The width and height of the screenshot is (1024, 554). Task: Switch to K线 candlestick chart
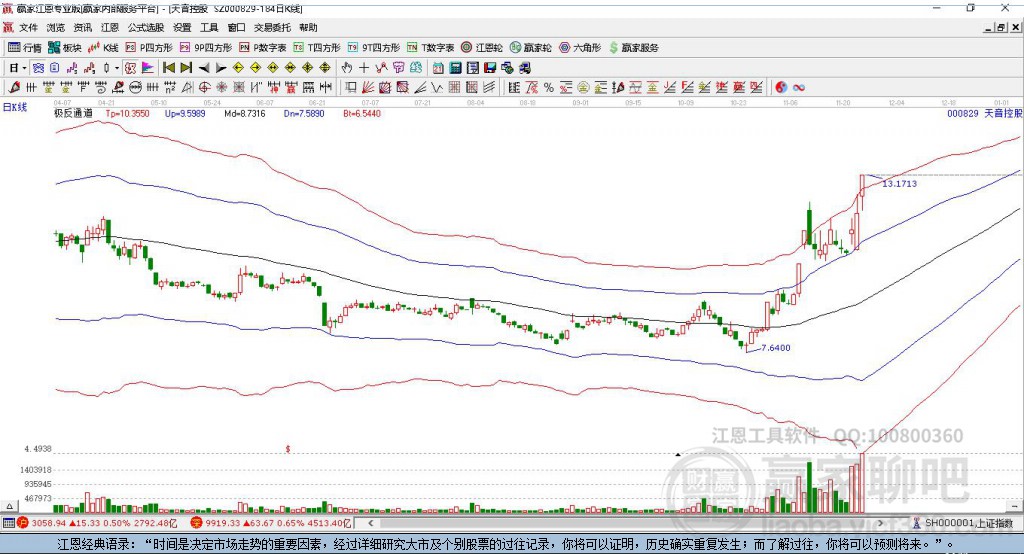[x=104, y=48]
